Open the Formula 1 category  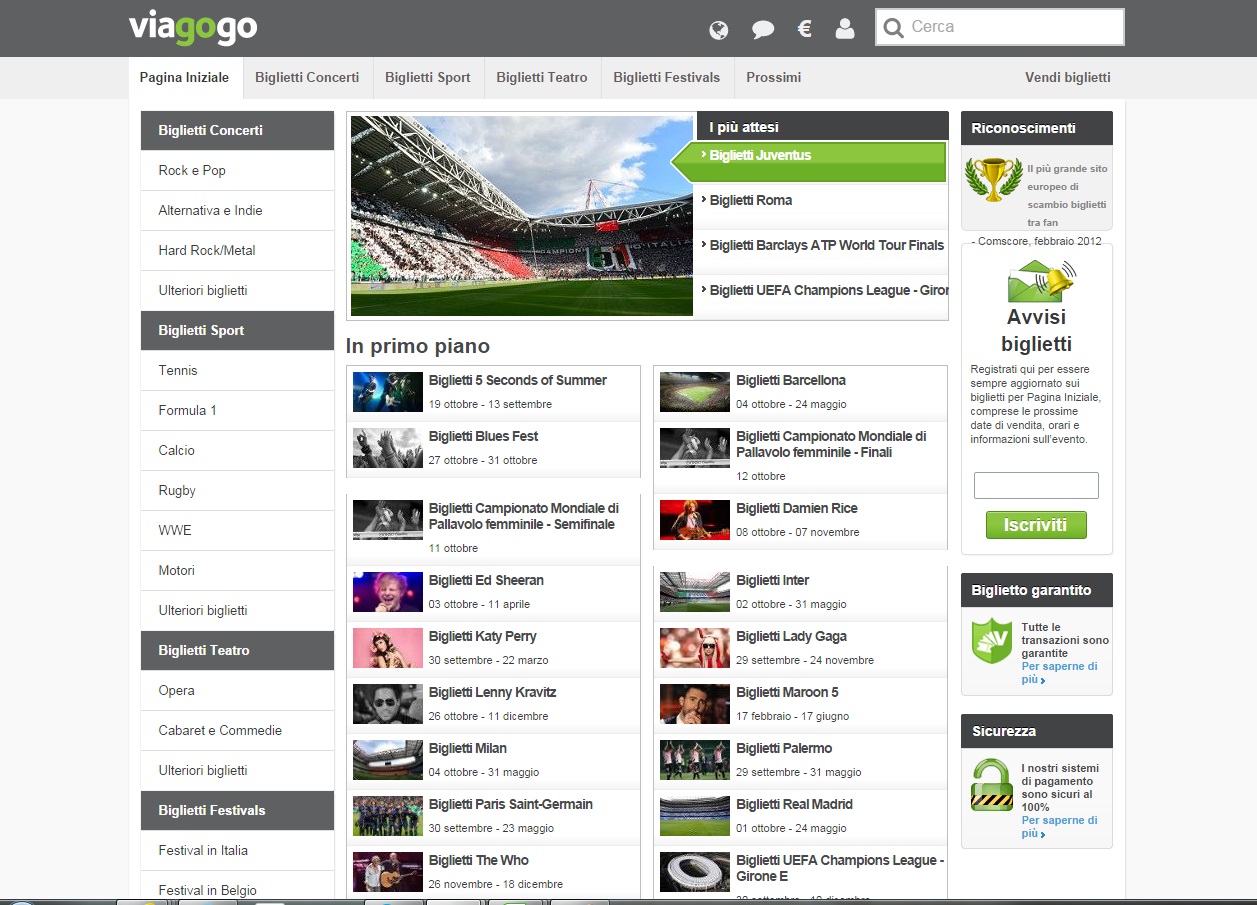click(238, 410)
